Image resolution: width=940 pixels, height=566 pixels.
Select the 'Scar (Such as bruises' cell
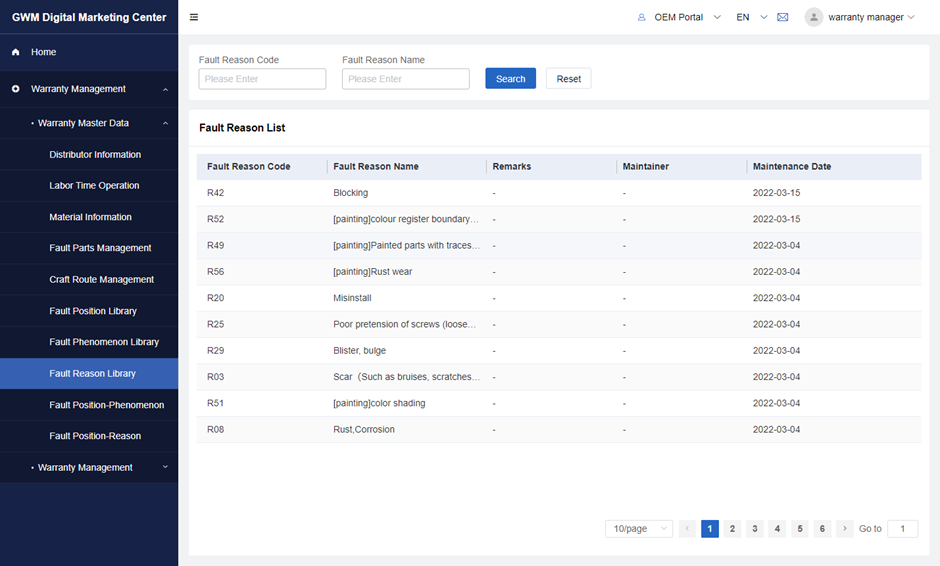(406, 377)
